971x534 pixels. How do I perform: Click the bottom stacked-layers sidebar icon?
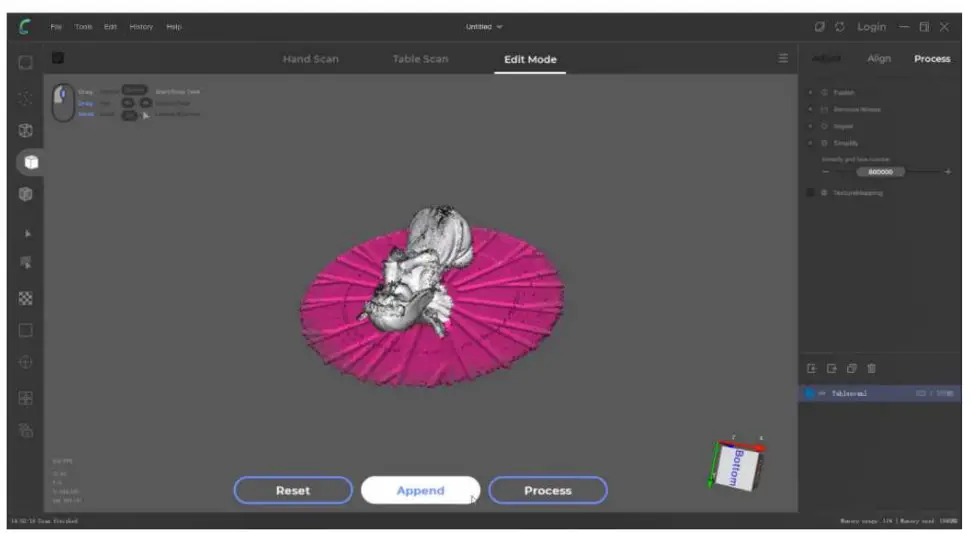pyautogui.click(x=25, y=430)
